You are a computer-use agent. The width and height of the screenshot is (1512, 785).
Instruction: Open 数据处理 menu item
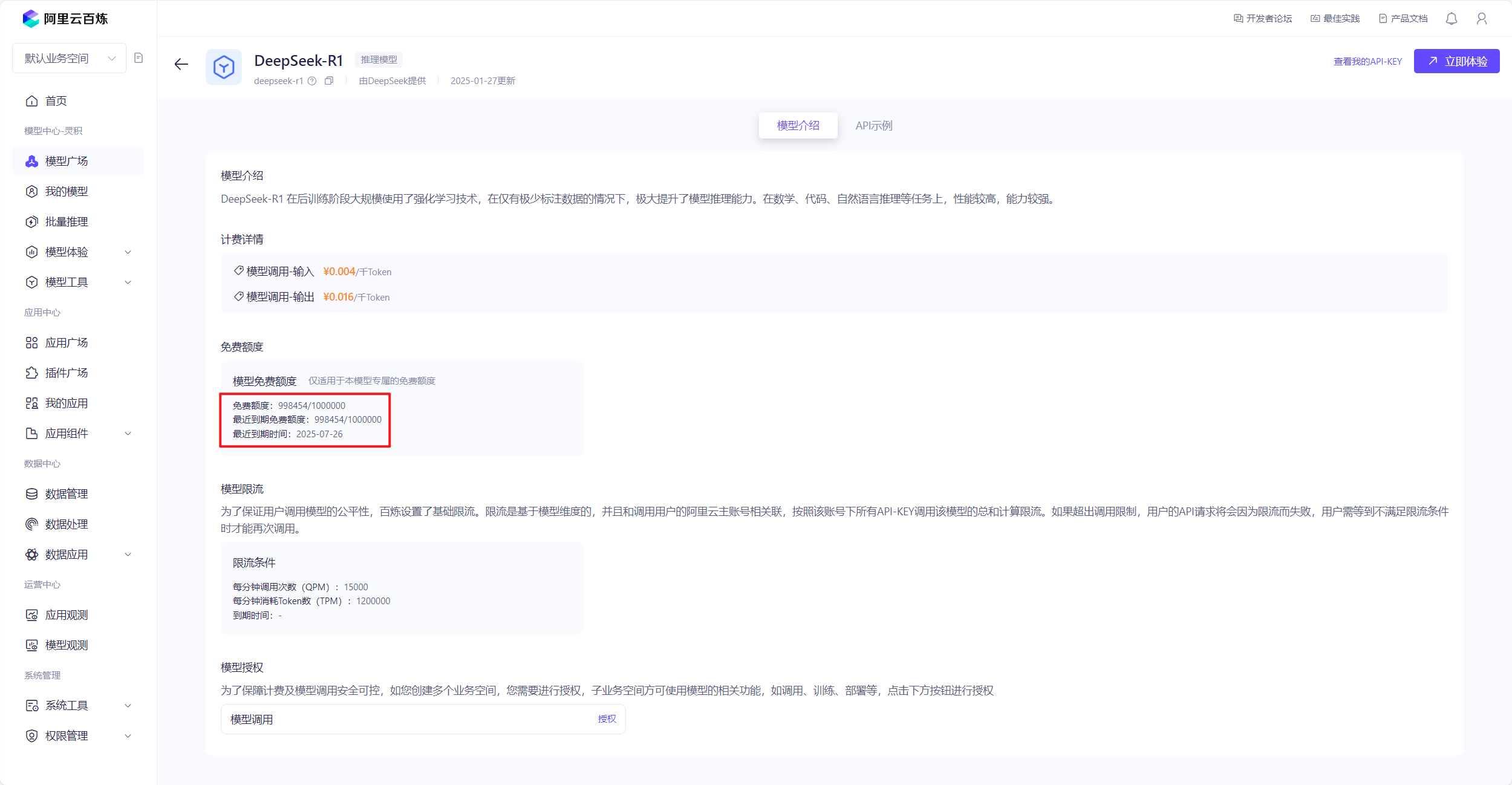click(x=79, y=524)
